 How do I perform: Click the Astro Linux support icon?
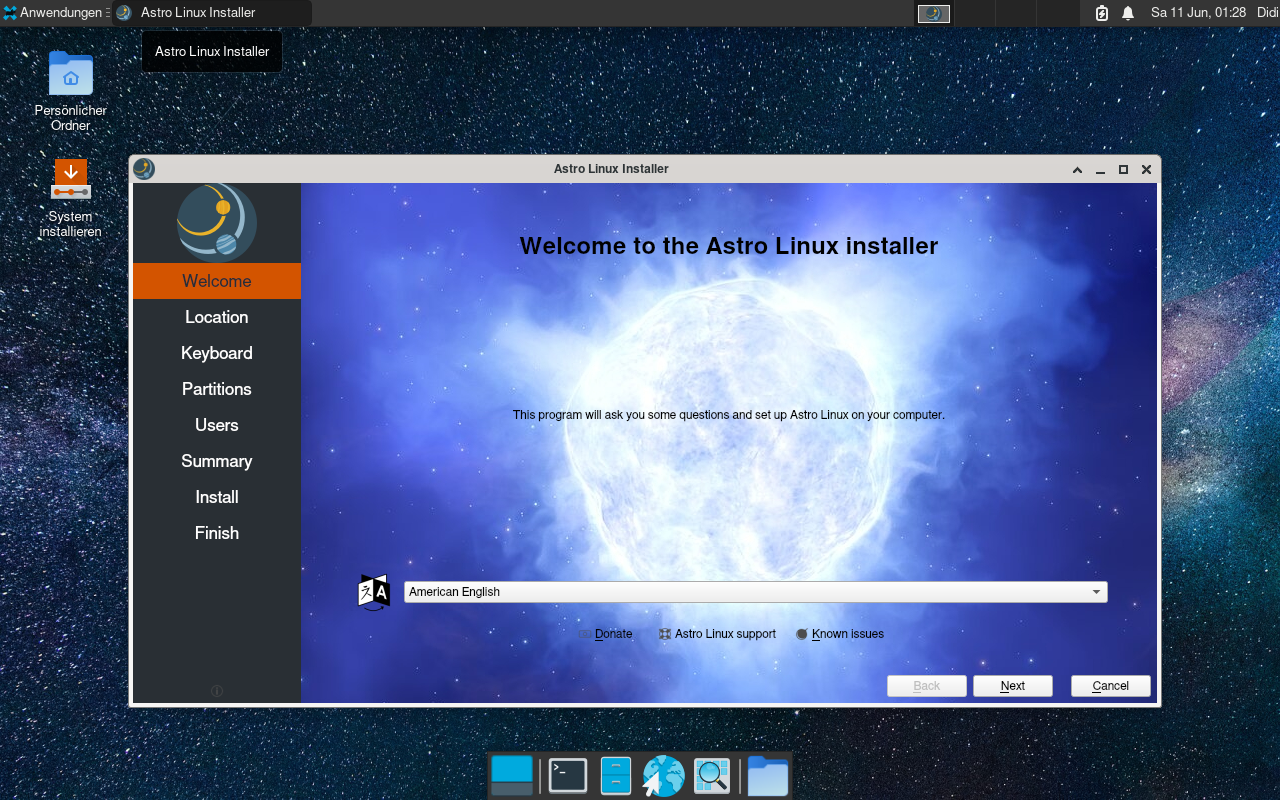coord(665,634)
